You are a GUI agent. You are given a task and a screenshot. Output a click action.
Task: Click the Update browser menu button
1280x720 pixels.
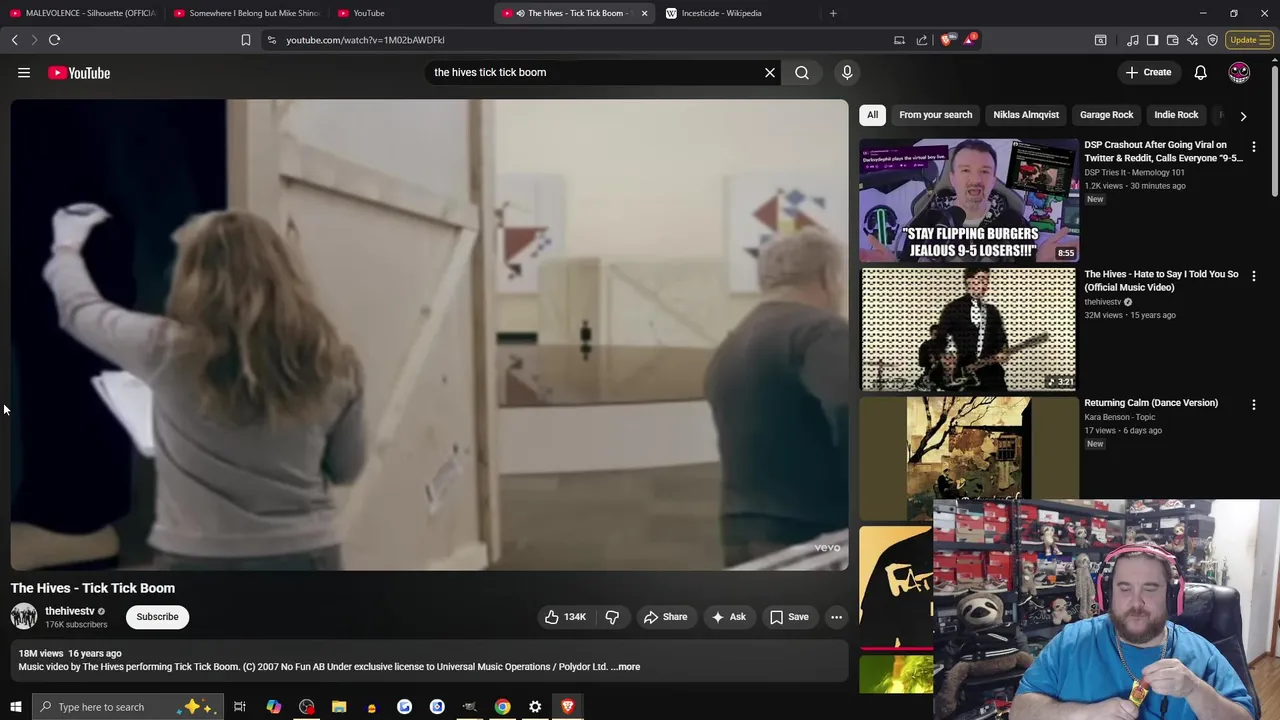(1250, 40)
